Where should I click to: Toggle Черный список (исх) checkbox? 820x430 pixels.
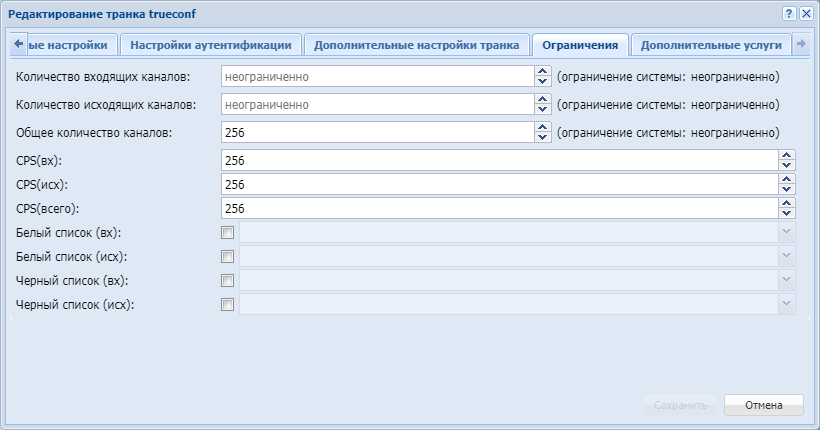(228, 305)
